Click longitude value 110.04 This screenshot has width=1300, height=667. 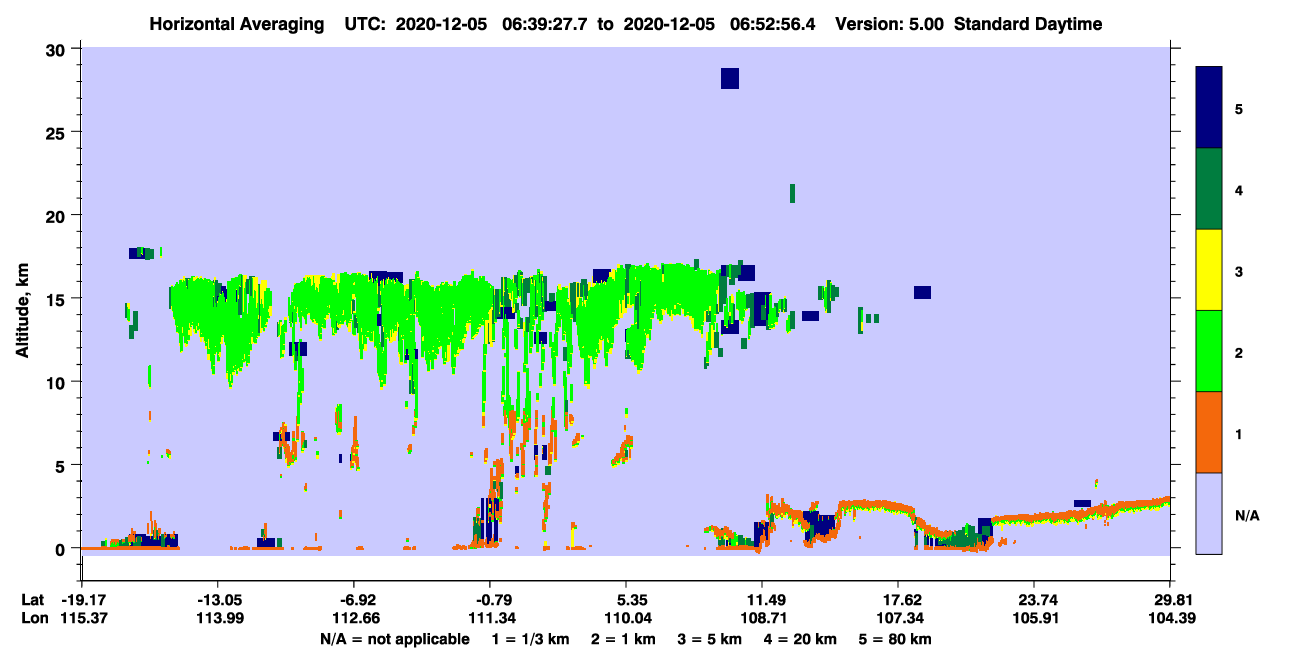pos(626,618)
